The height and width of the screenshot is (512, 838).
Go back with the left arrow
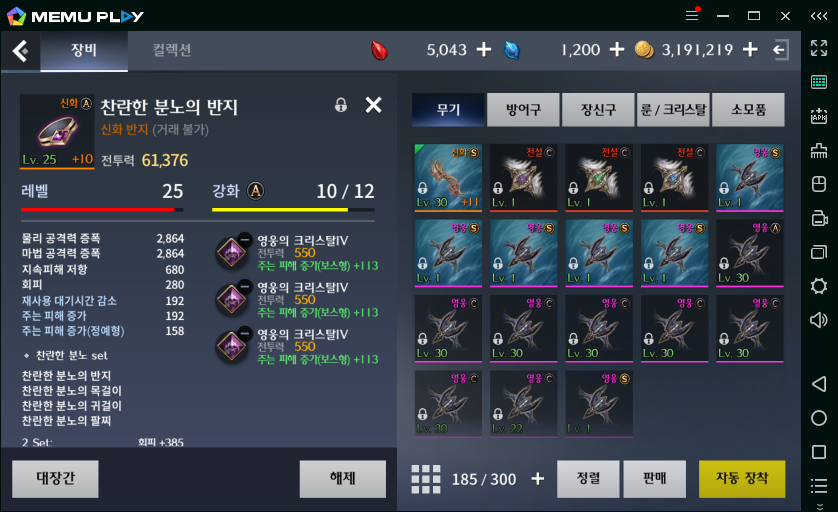[20, 51]
